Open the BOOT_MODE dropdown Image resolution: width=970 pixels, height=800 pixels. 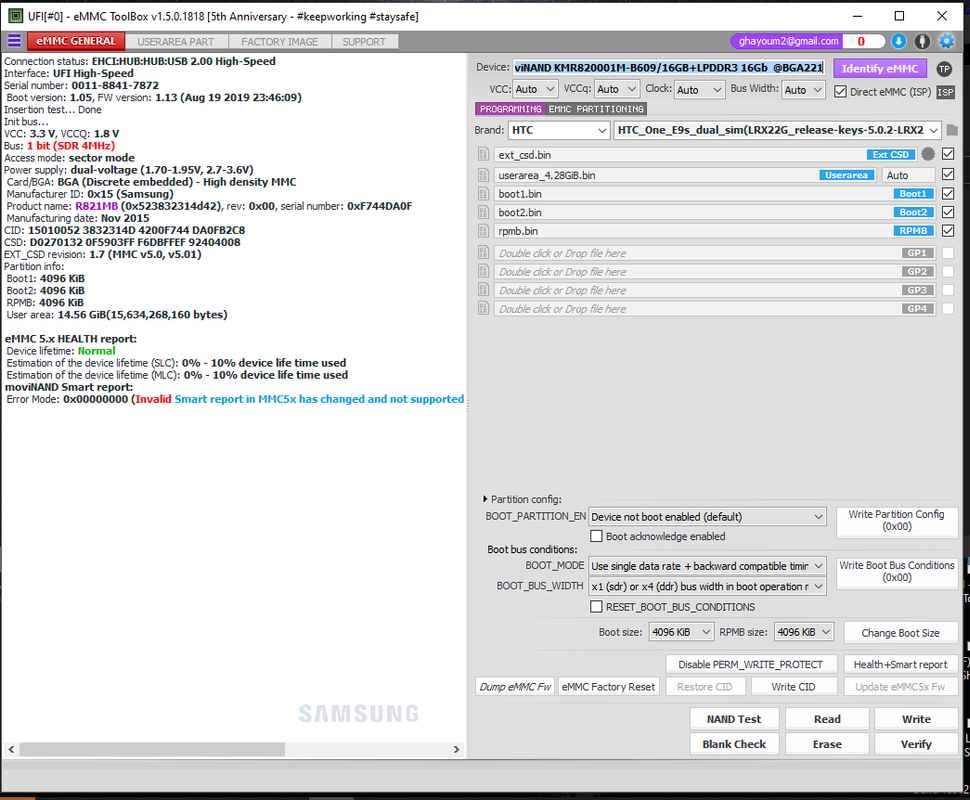[x=707, y=566]
